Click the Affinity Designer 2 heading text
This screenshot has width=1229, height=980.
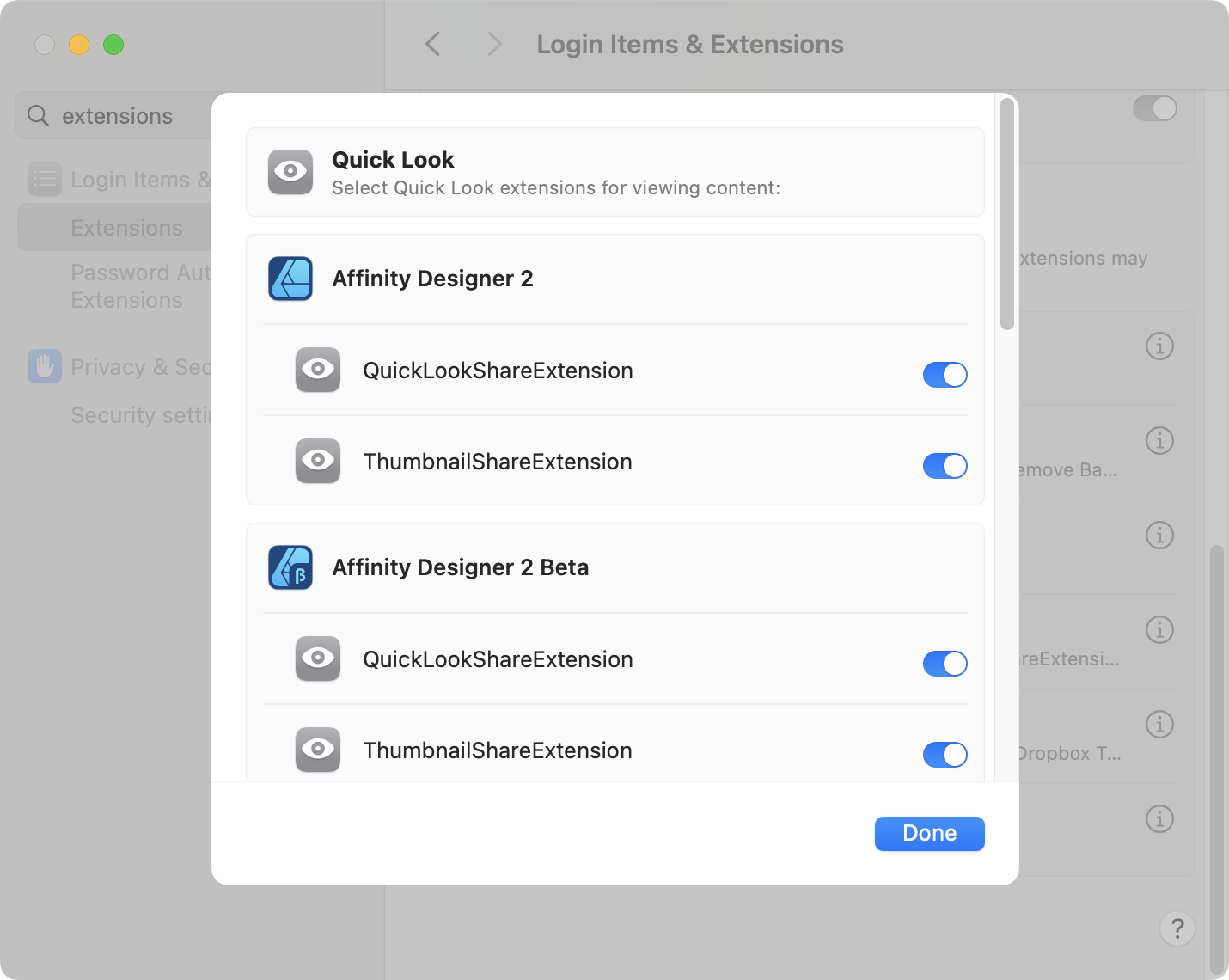[433, 279]
